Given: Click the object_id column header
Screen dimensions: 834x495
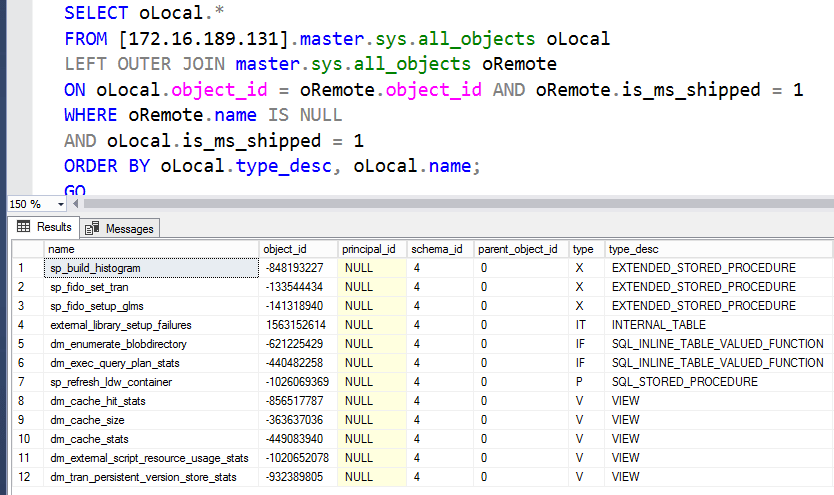Looking at the screenshot, I should coord(298,249).
